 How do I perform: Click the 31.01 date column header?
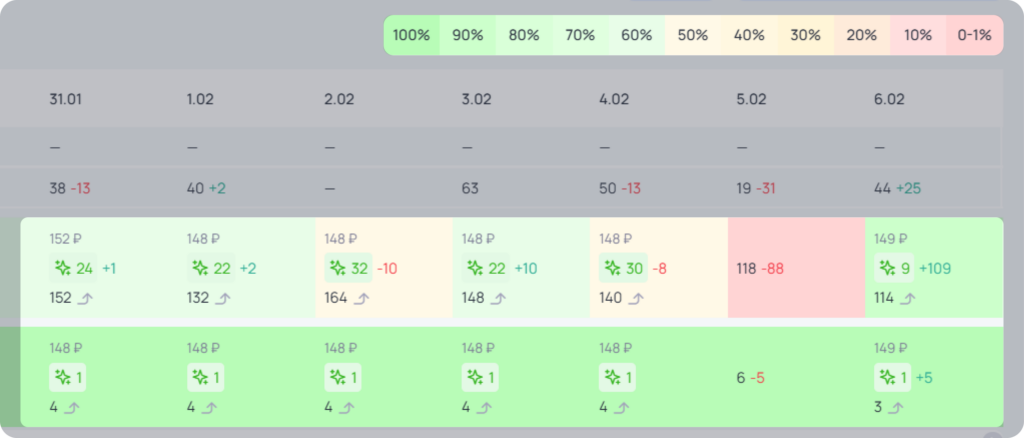tap(66, 99)
